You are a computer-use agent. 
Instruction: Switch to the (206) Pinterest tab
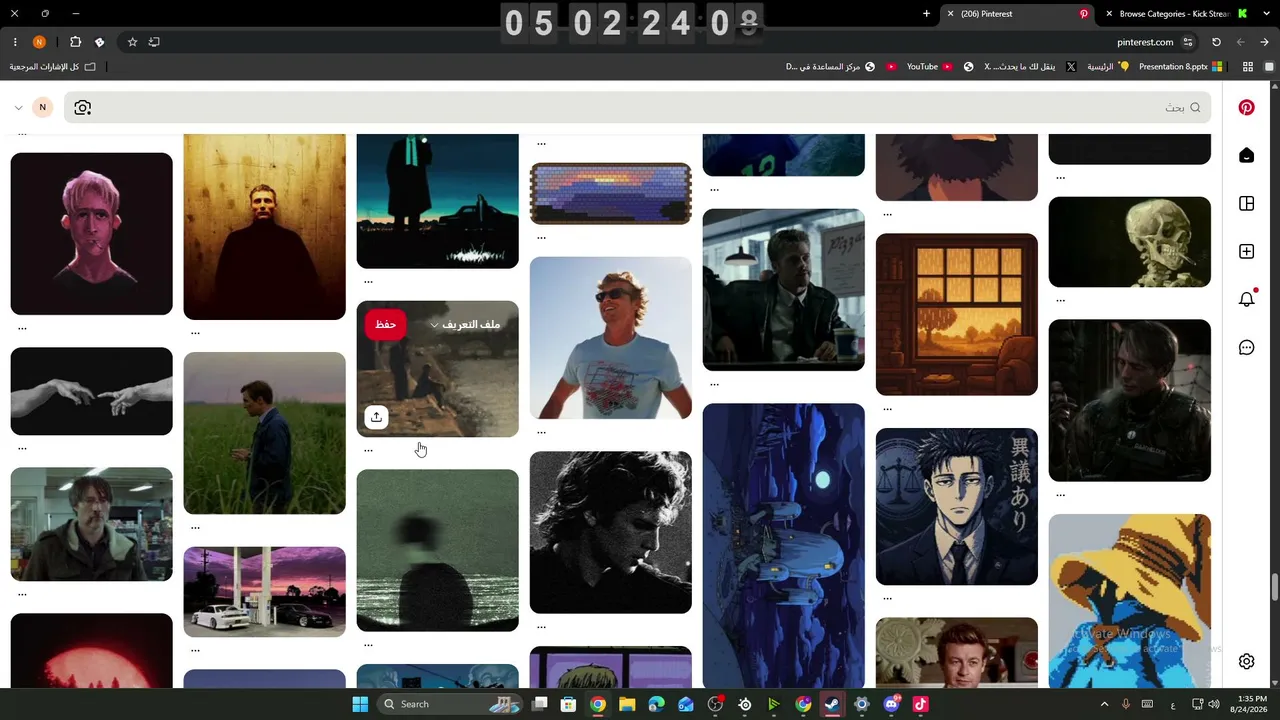coord(1017,14)
